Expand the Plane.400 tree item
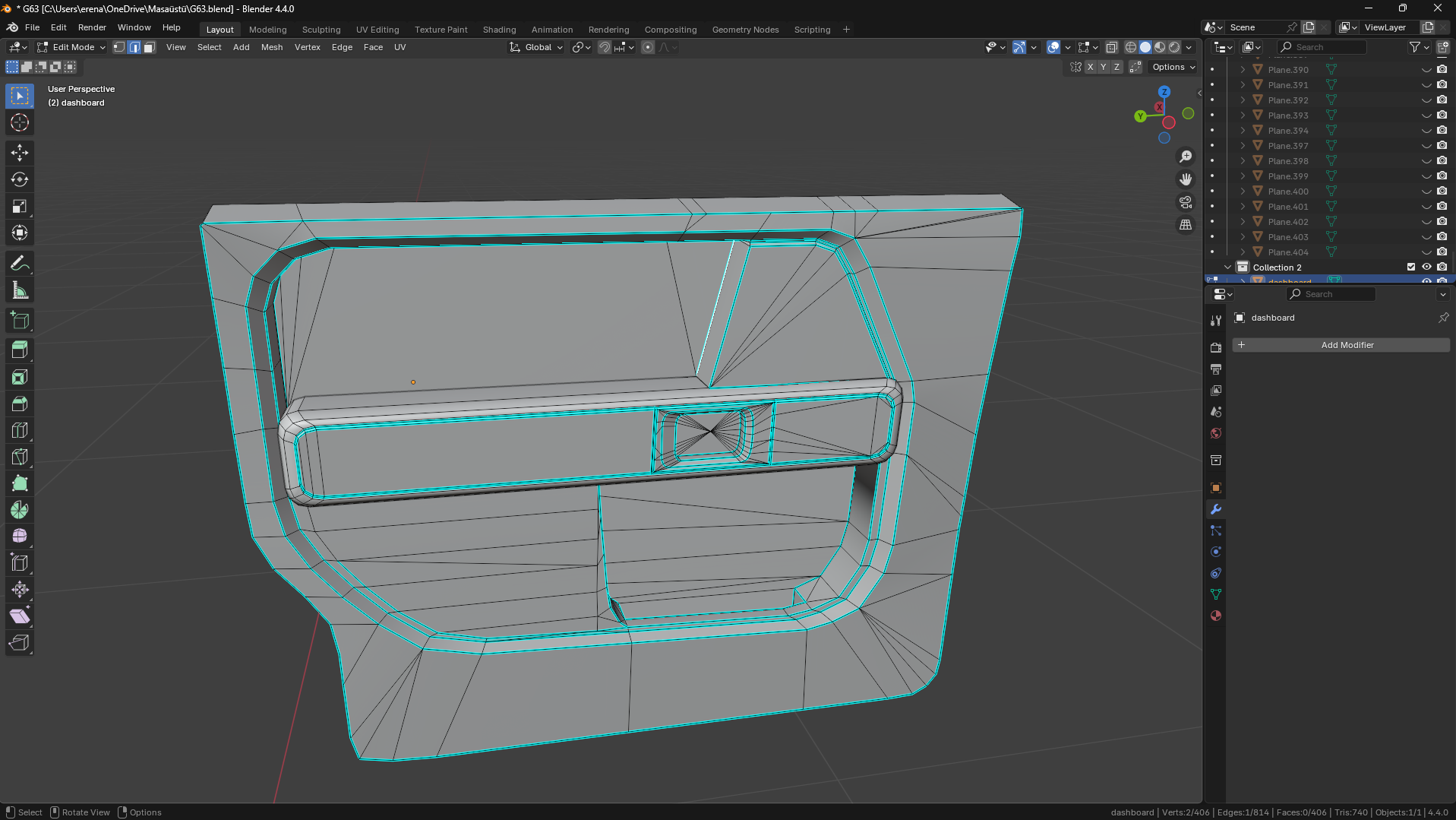This screenshot has width=1456, height=820. (1243, 192)
